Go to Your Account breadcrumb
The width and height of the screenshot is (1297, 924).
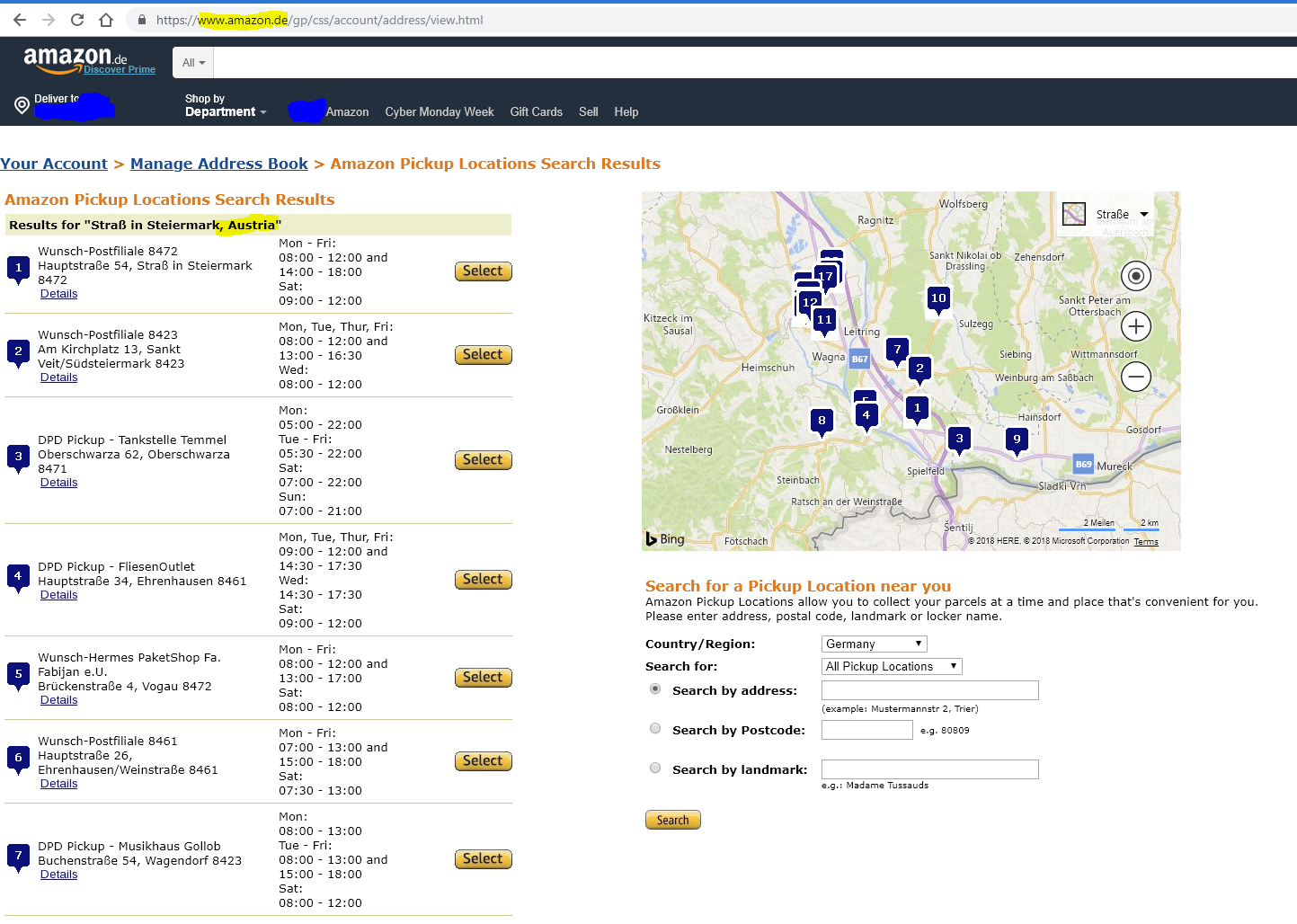pyautogui.click(x=54, y=164)
